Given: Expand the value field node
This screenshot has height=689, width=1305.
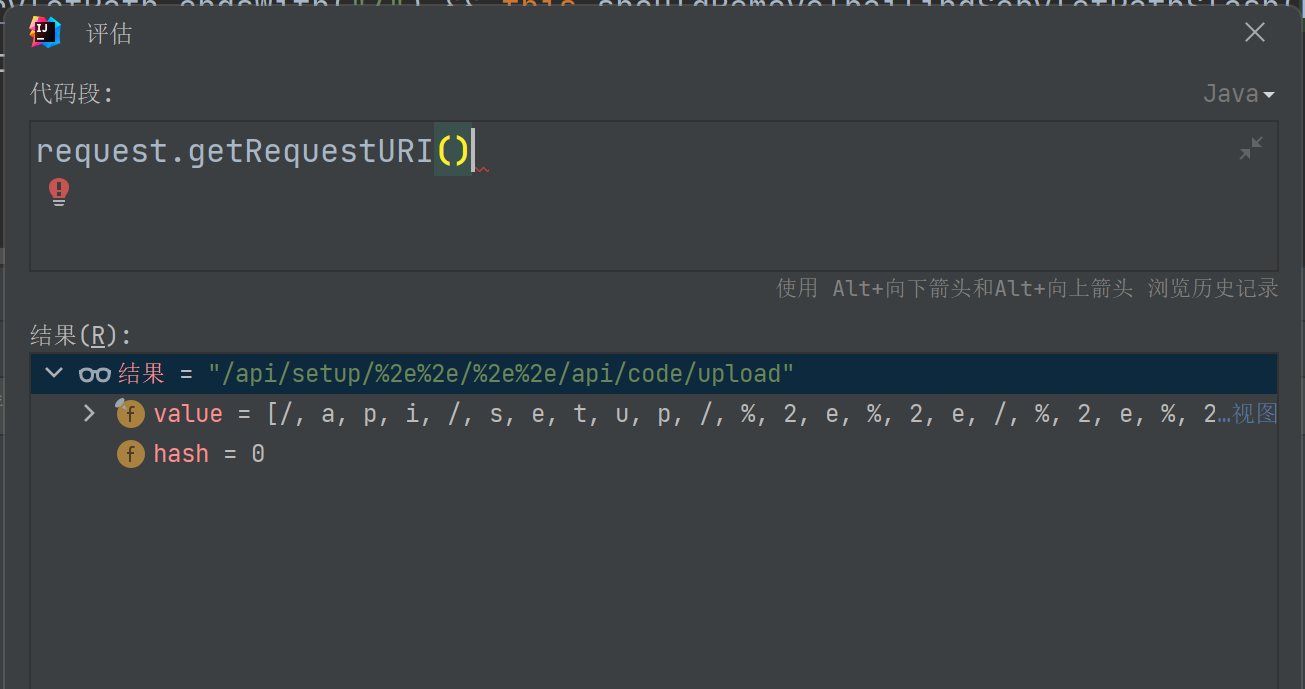Looking at the screenshot, I should pos(89,413).
